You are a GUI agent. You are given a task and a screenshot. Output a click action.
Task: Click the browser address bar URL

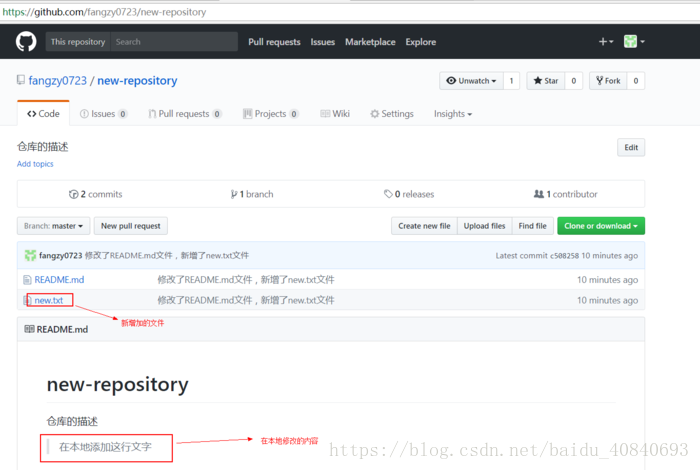pyautogui.click(x=104, y=12)
